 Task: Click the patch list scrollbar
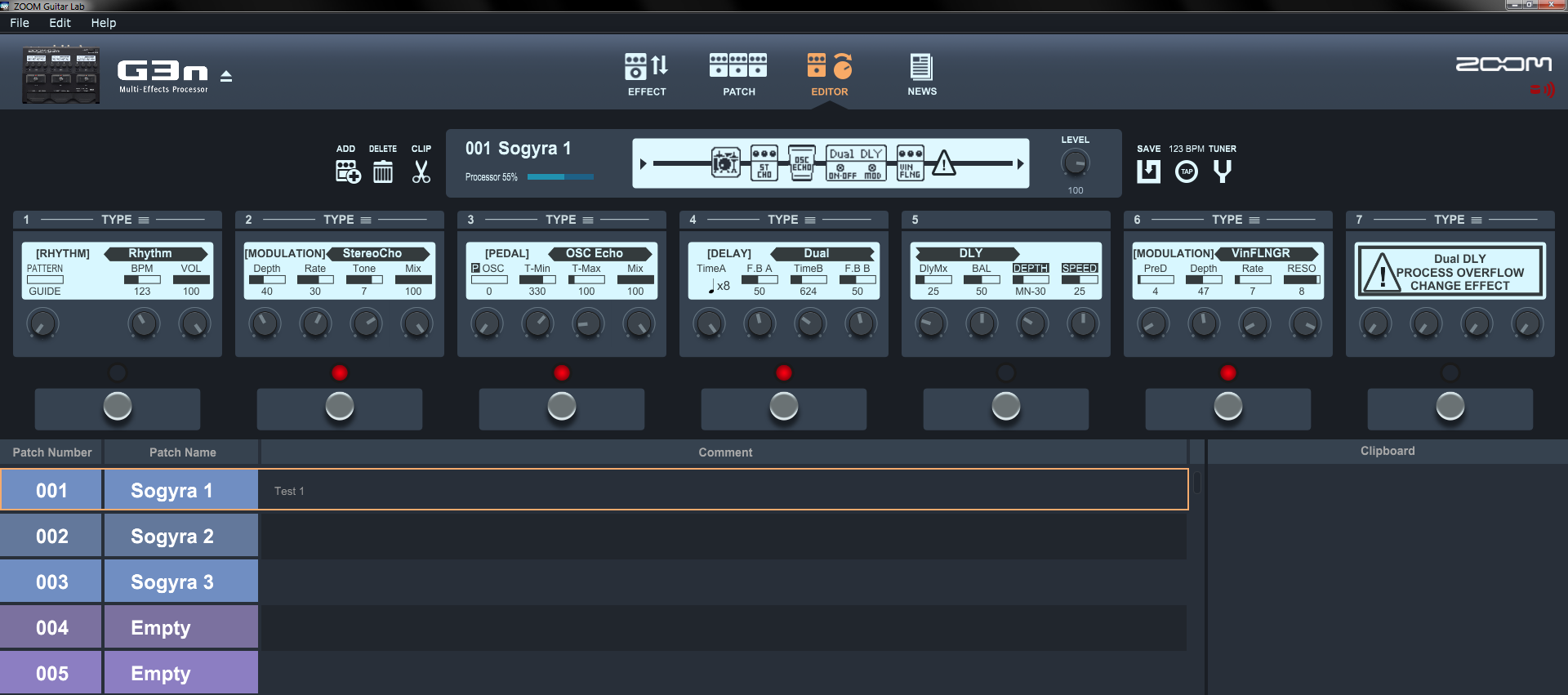coord(1197,483)
